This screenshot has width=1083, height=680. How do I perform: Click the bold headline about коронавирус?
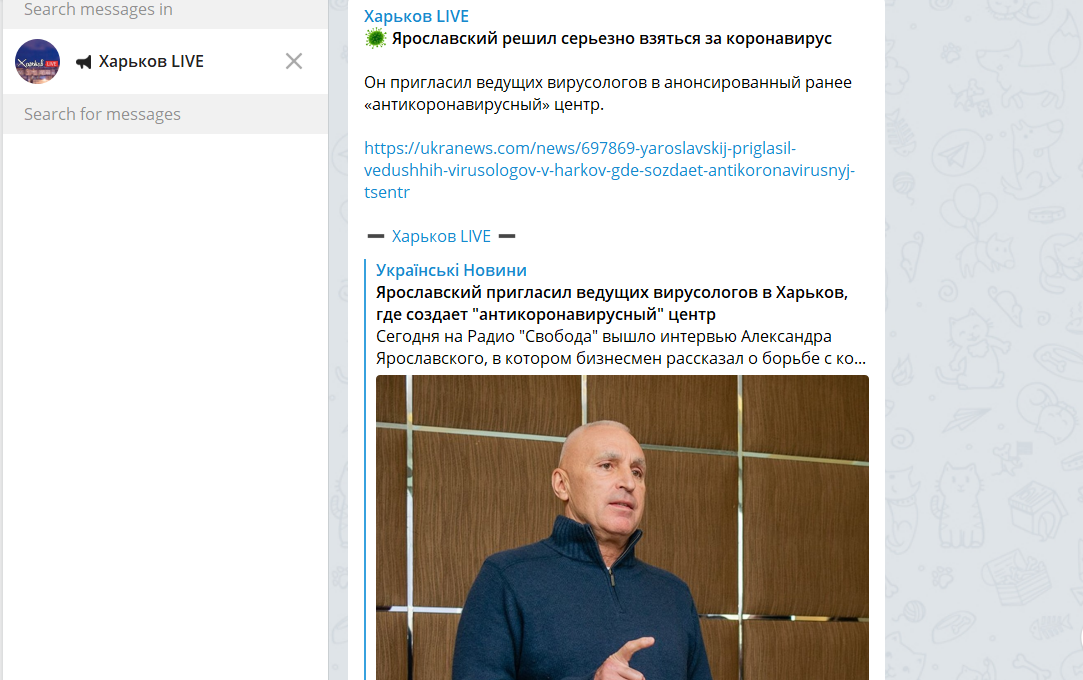(x=611, y=39)
